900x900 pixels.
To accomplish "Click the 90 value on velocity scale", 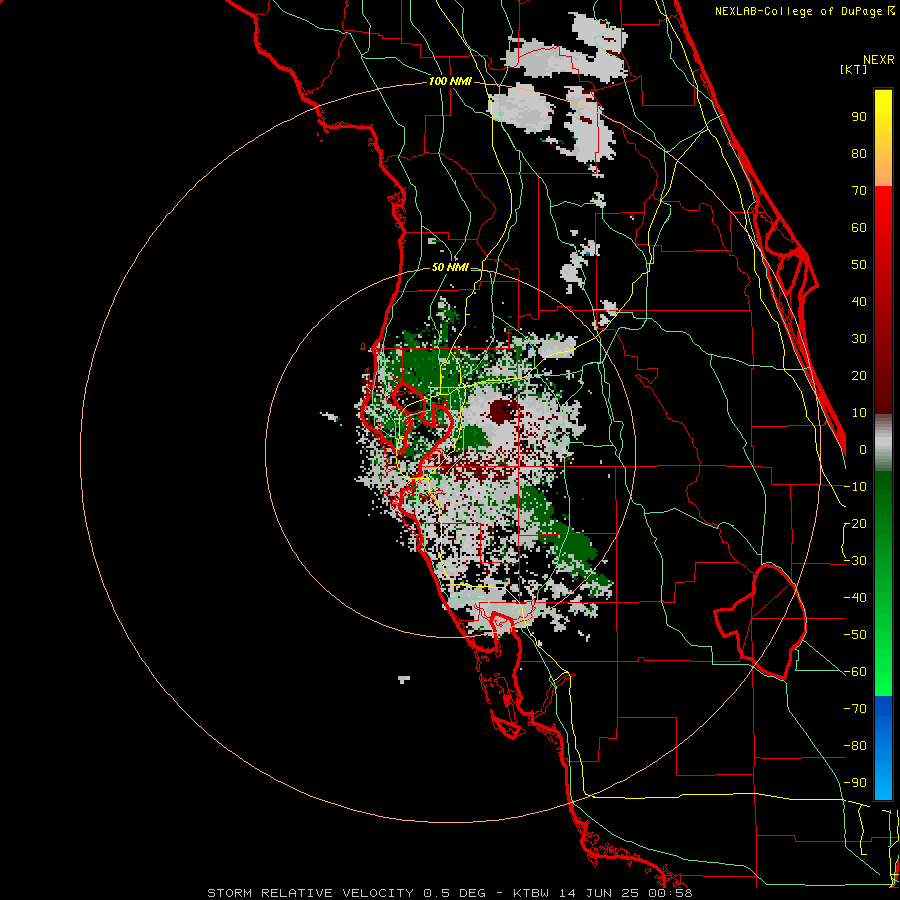I will tap(859, 117).
